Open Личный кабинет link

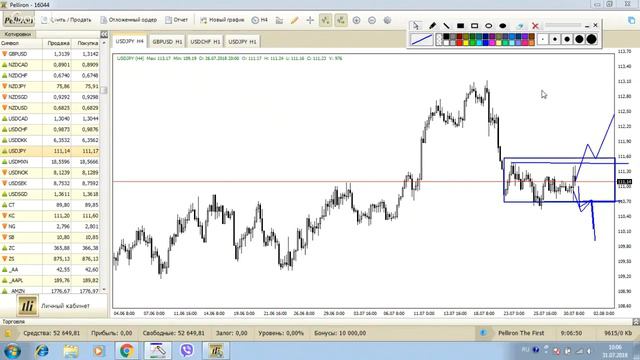[65, 306]
